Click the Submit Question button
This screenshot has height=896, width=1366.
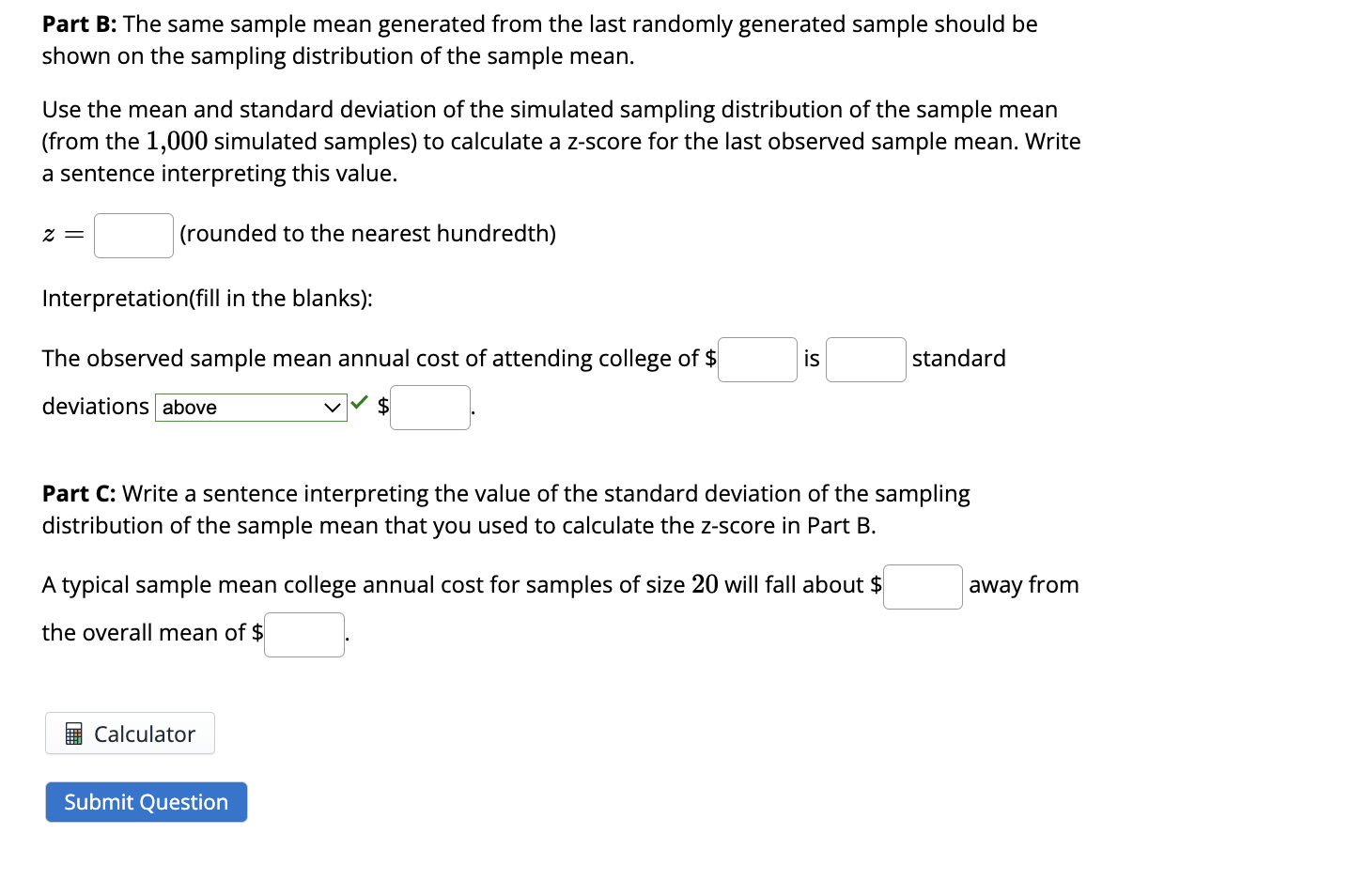[146, 801]
